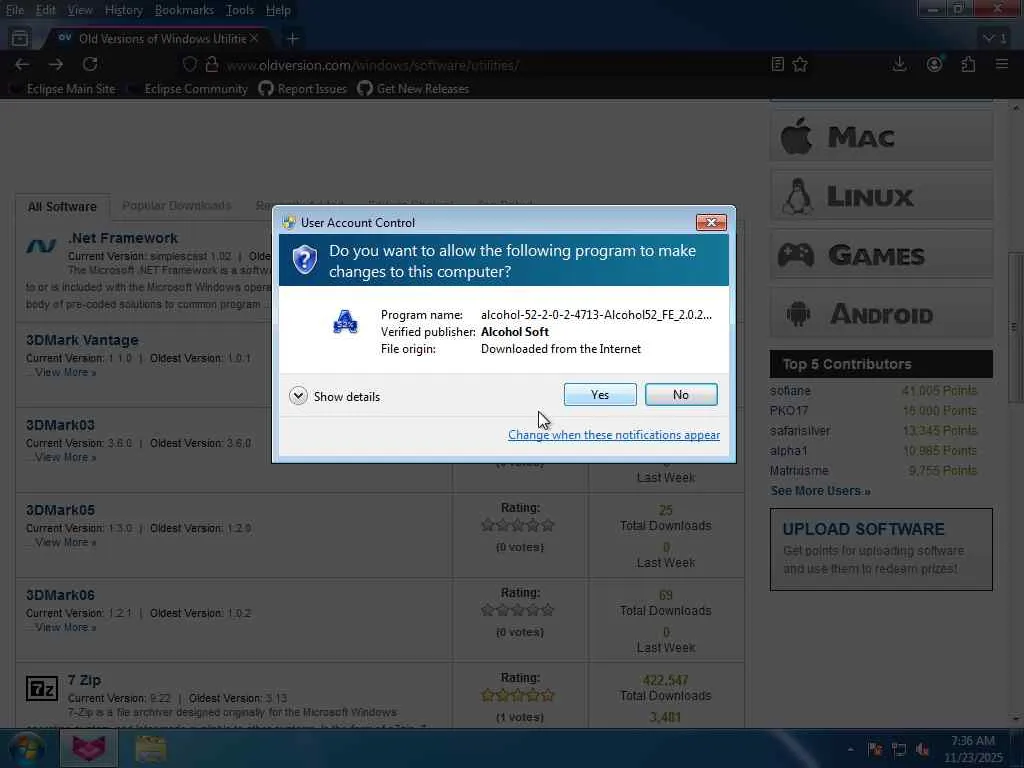
Task: Open the Help menu in browser
Action: [278, 10]
